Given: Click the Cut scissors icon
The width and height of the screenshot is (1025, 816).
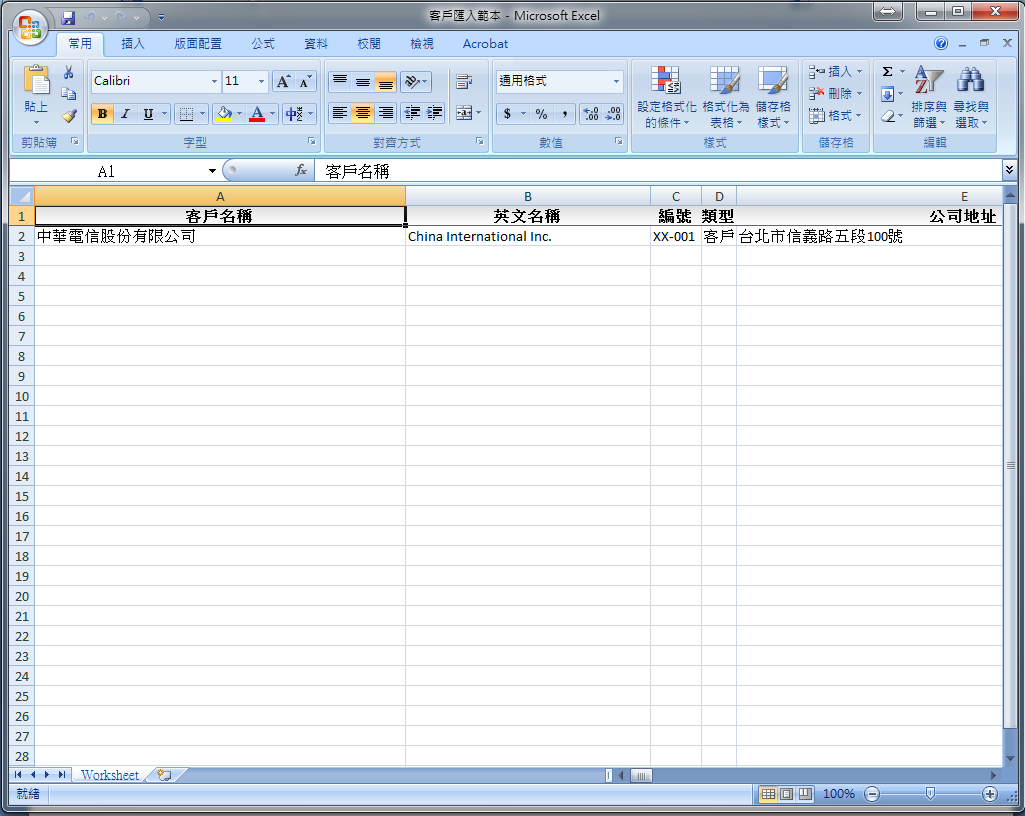Looking at the screenshot, I should (x=69, y=73).
